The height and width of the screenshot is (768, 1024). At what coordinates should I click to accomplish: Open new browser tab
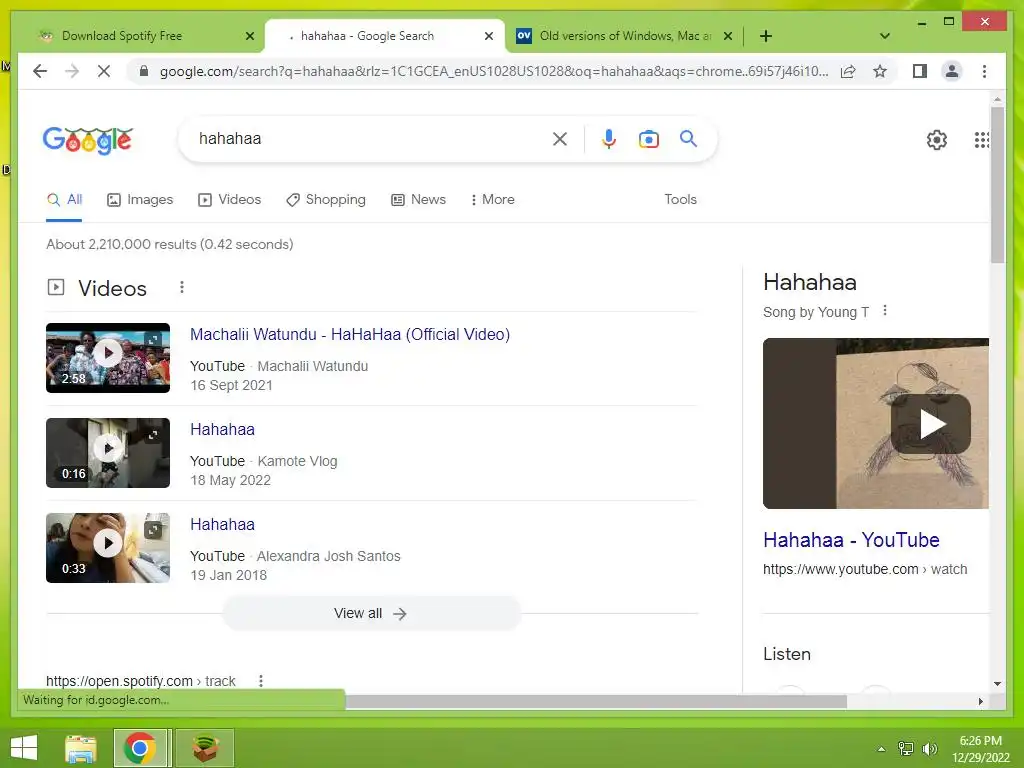[766, 36]
